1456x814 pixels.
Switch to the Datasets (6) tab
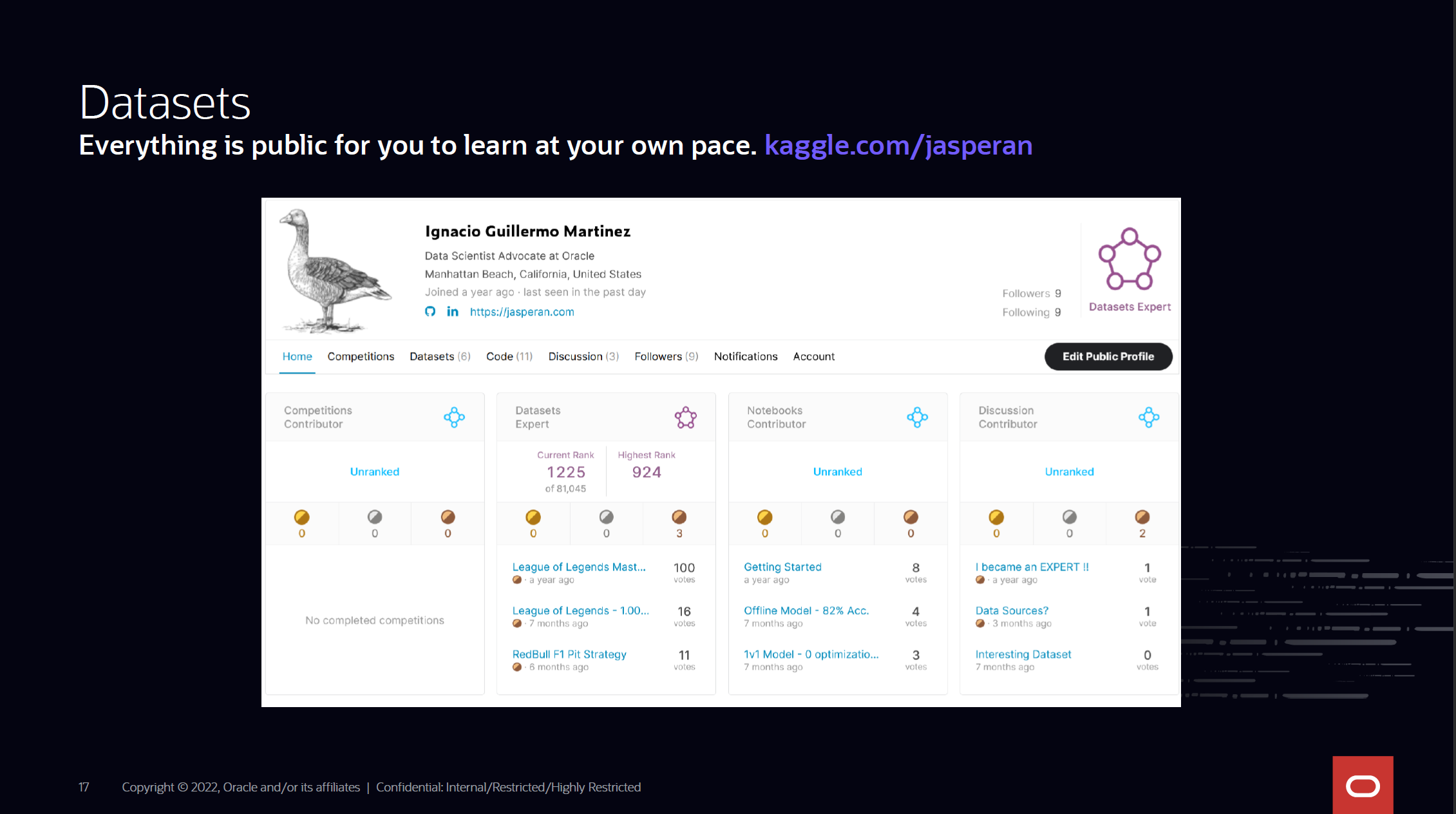(440, 356)
